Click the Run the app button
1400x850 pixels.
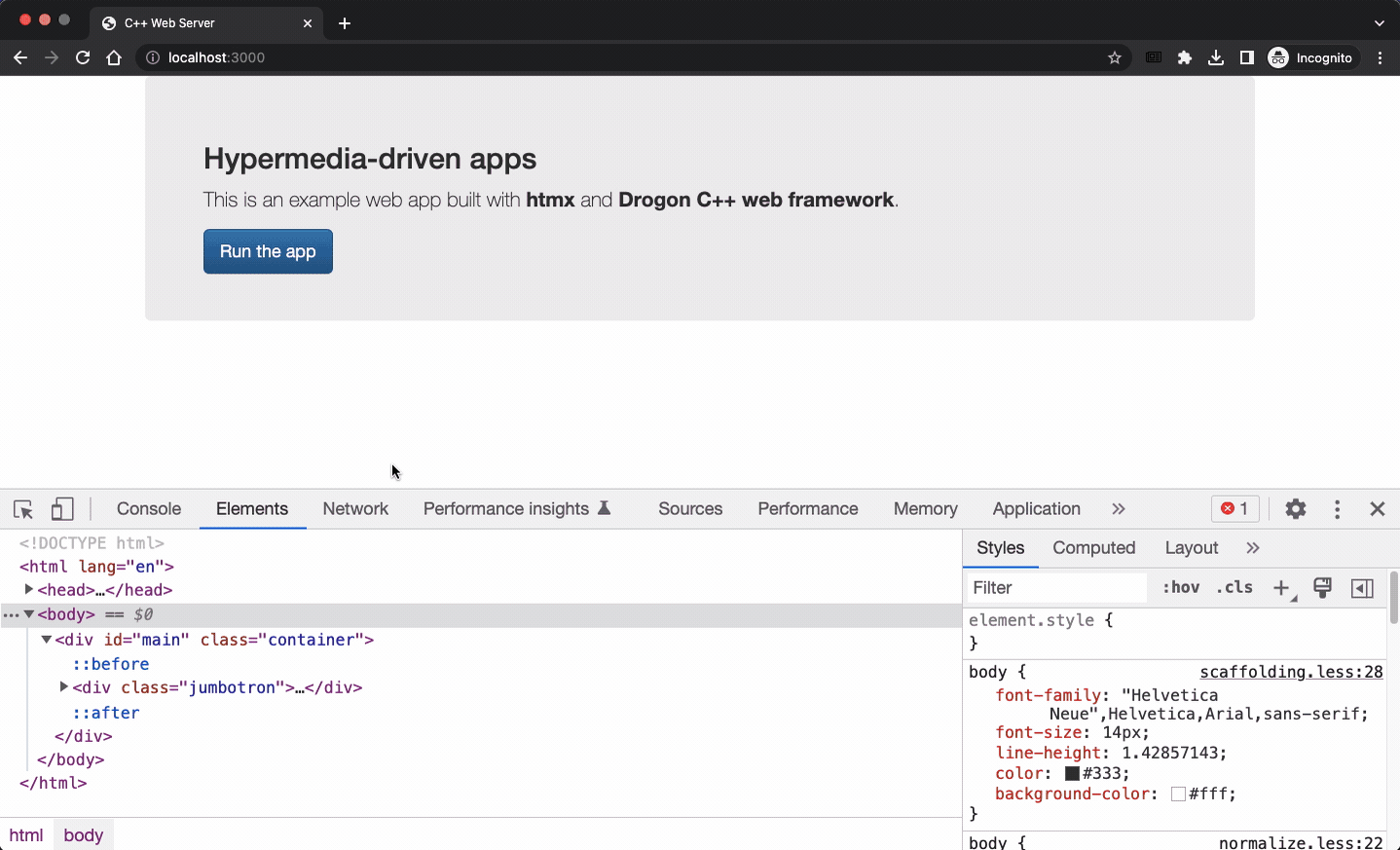point(268,252)
